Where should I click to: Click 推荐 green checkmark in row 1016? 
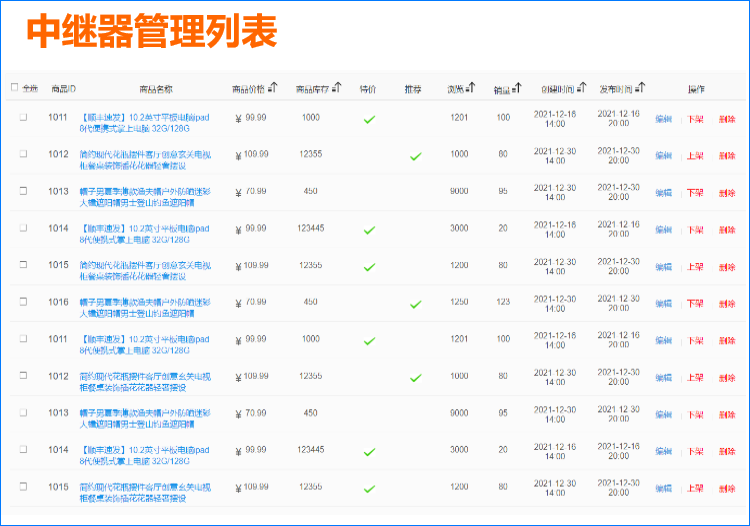(x=415, y=305)
